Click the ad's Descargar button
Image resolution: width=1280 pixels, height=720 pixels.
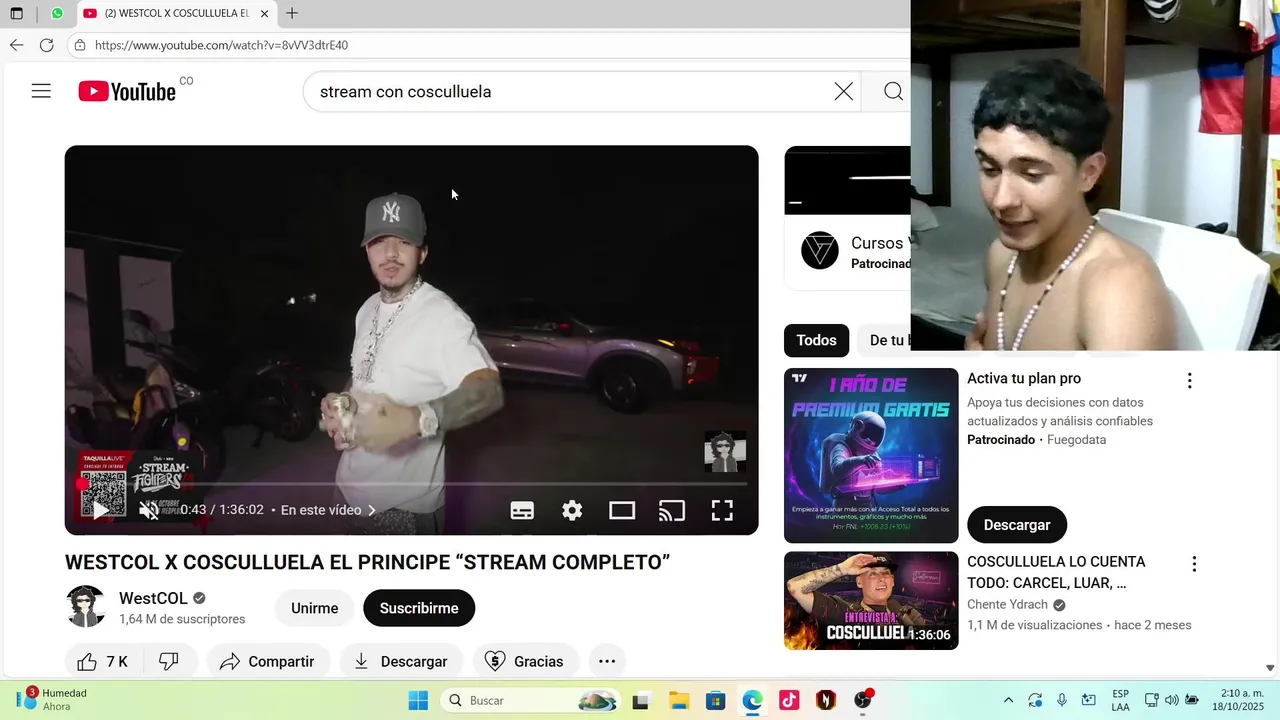tap(1017, 525)
